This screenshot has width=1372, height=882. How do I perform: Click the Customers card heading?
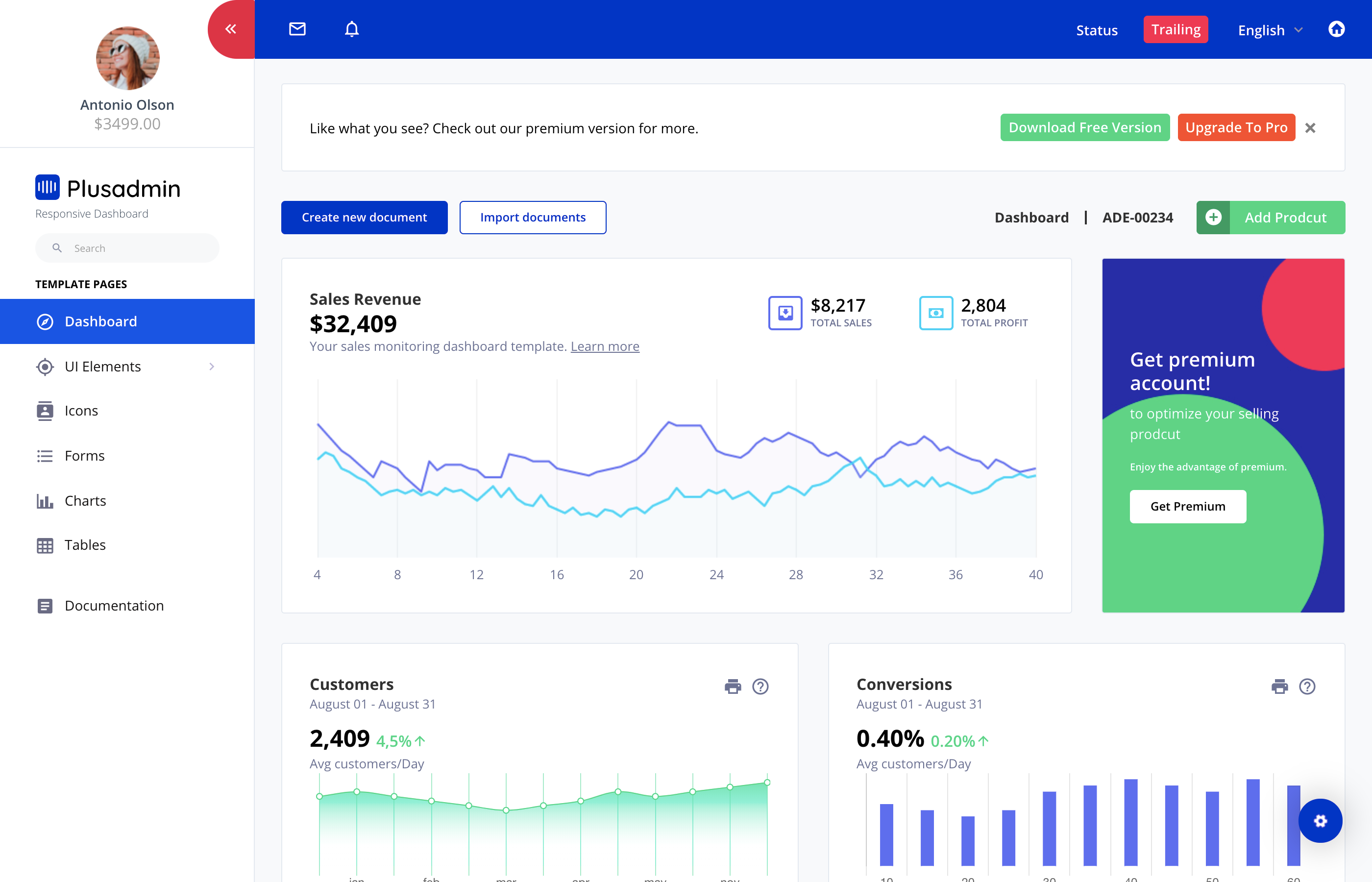point(351,685)
